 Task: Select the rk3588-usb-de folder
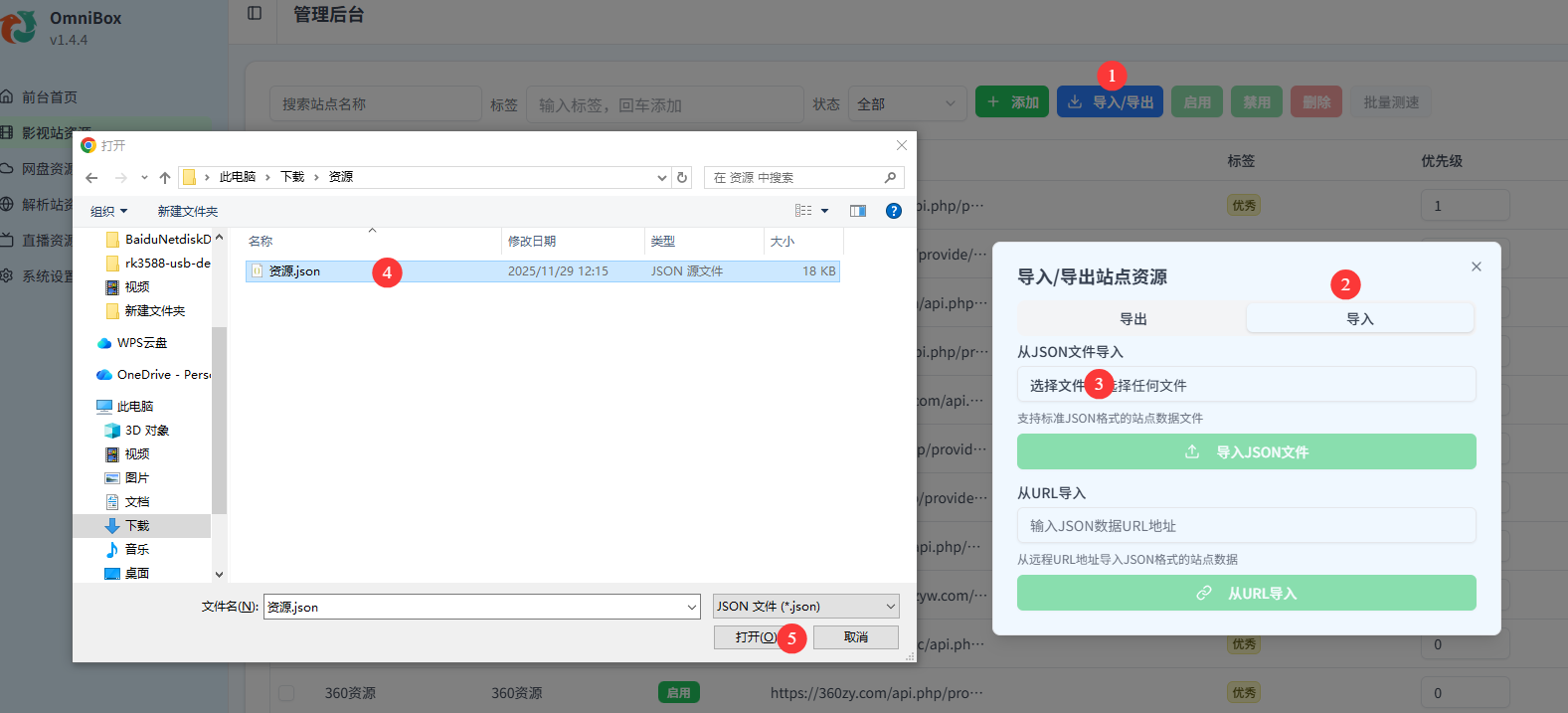(x=158, y=264)
